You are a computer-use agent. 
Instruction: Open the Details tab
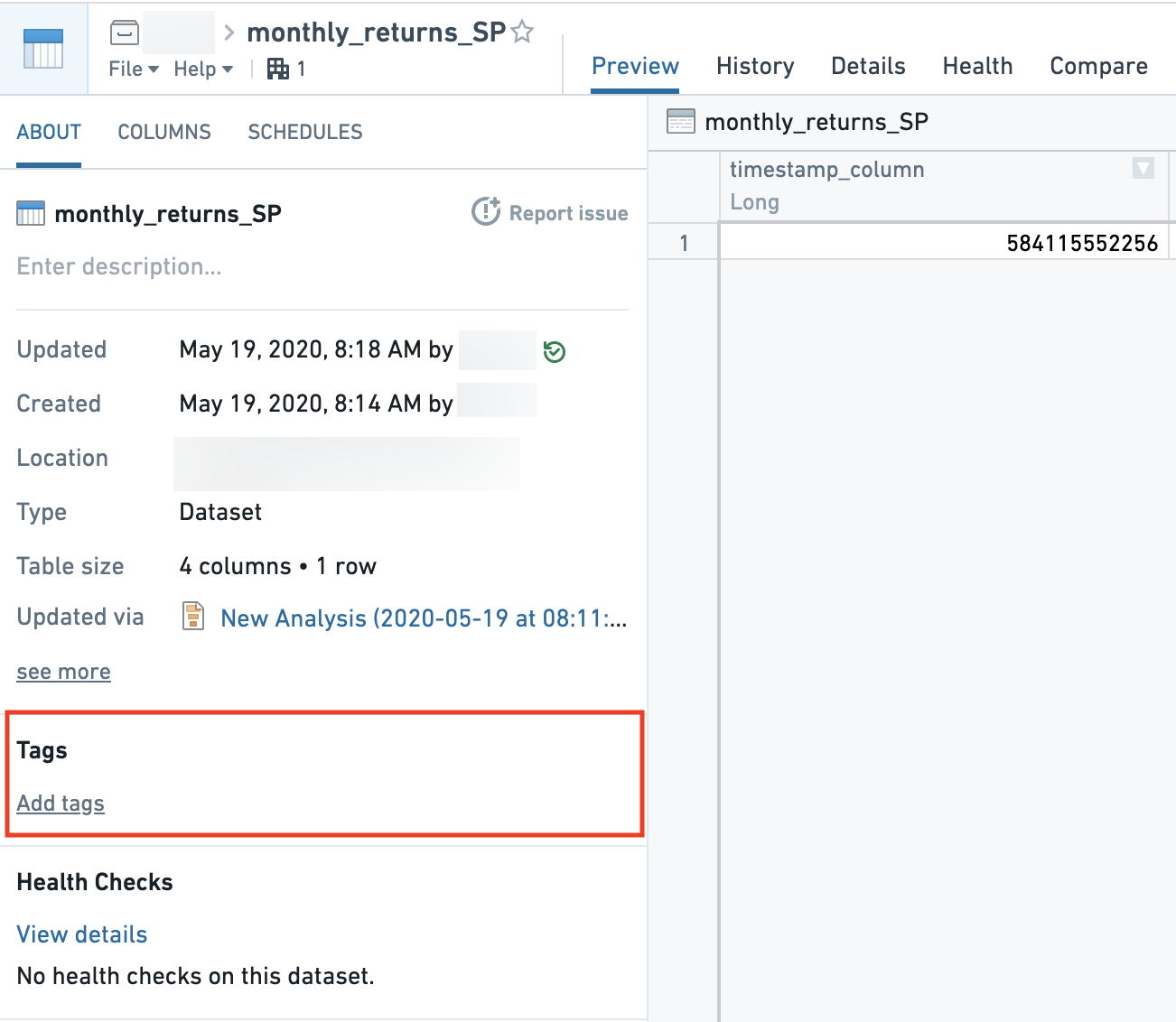pyautogui.click(x=868, y=66)
